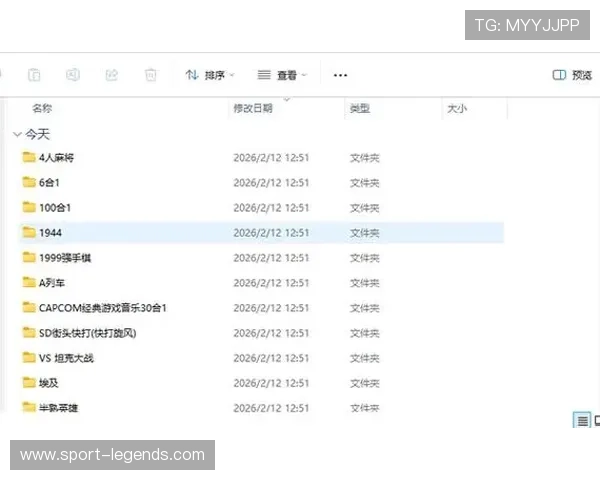Select the 1944 folder icon
This screenshot has height=480, width=600.
29,232
